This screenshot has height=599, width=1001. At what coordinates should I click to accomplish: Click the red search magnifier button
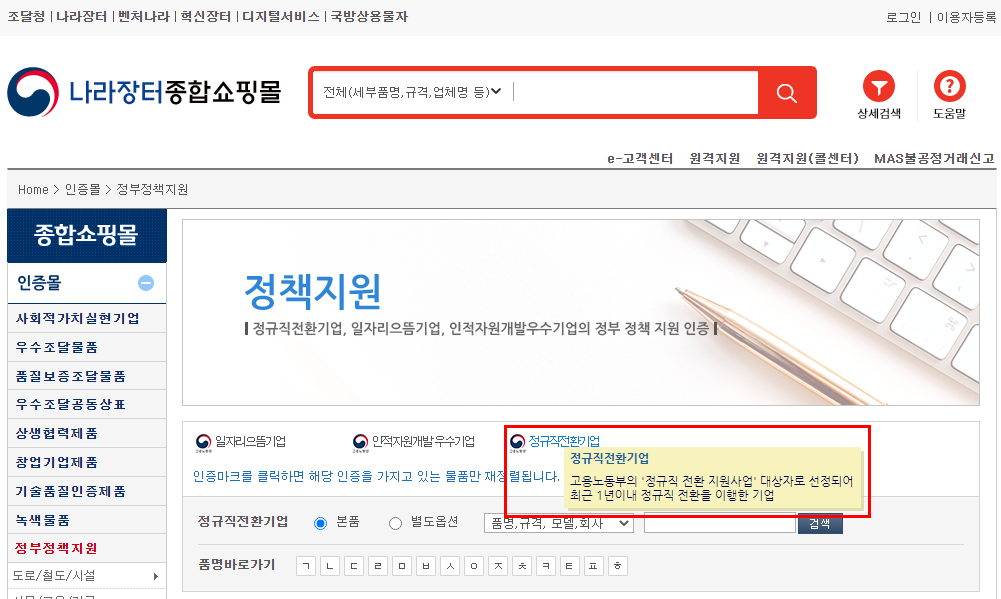(x=786, y=93)
